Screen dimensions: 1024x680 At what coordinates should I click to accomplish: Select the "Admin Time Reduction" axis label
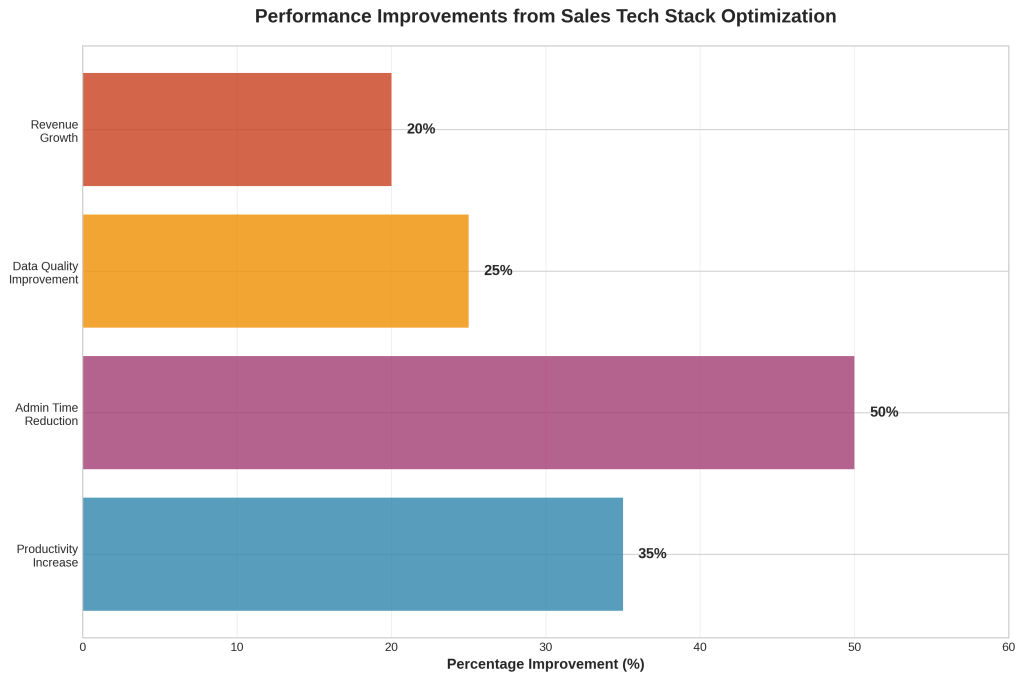(x=47, y=414)
